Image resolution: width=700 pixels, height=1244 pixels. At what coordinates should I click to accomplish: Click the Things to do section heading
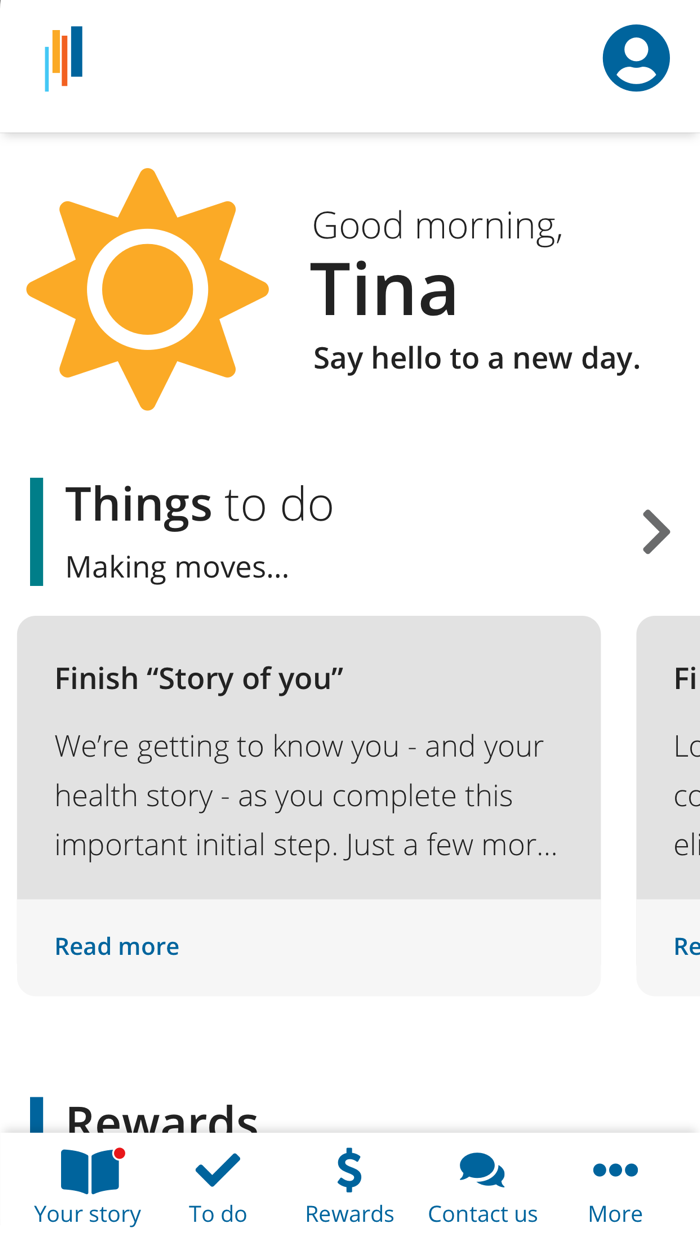[x=199, y=504]
